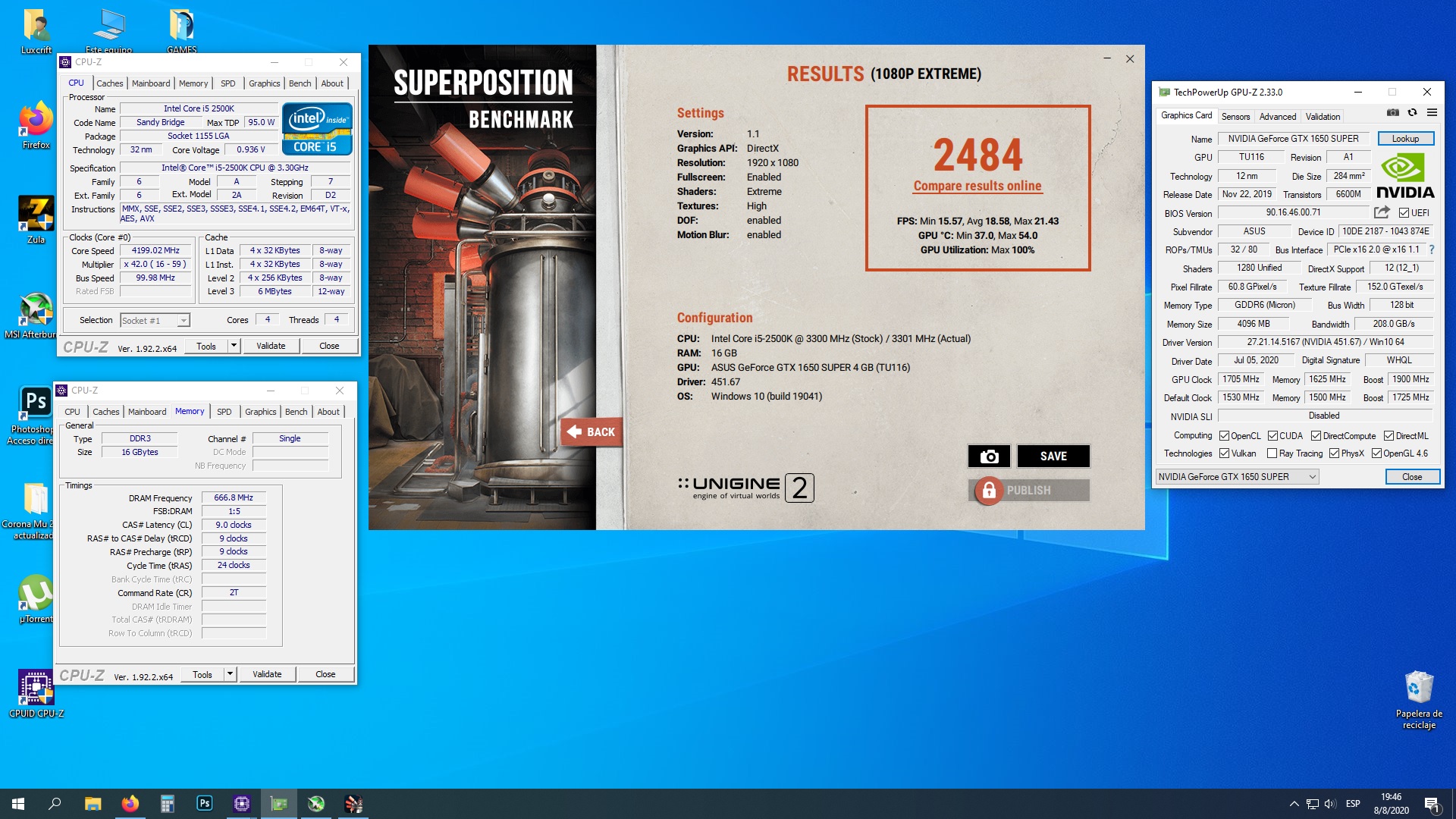The image size is (1456, 819).
Task: Toggle the DirectML checkbox
Action: point(1389,435)
